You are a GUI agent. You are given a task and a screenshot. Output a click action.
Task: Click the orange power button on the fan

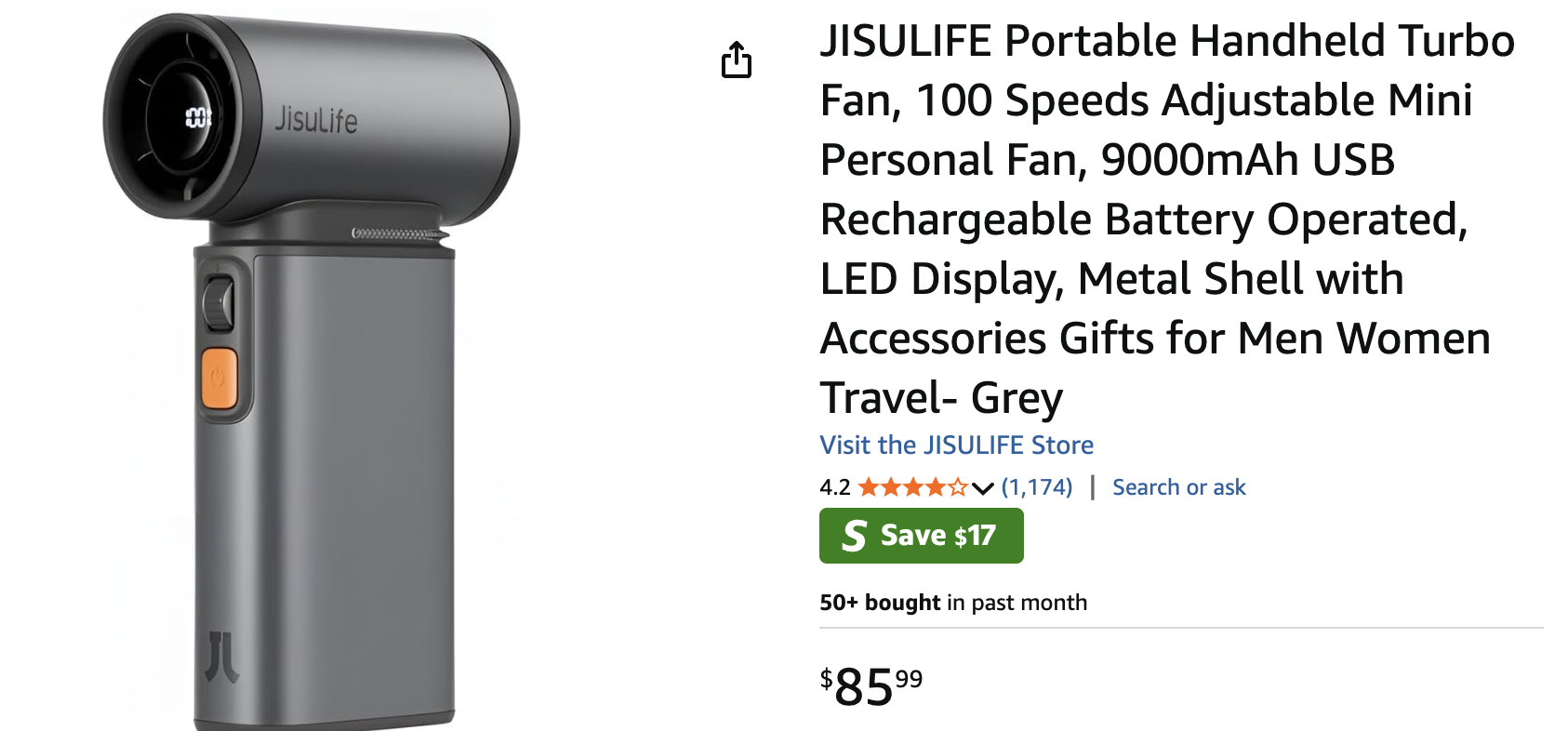pyautogui.click(x=219, y=379)
